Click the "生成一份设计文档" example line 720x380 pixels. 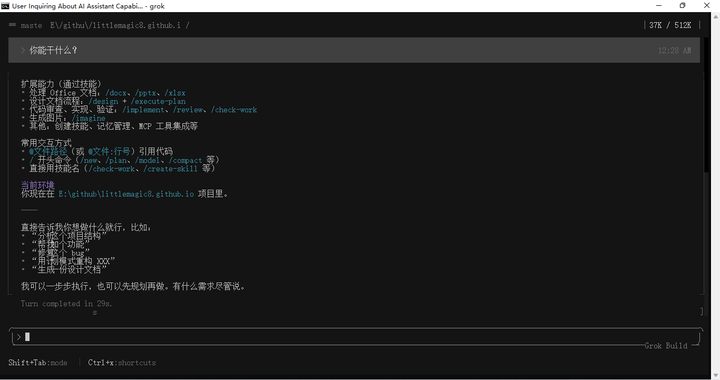coord(69,269)
